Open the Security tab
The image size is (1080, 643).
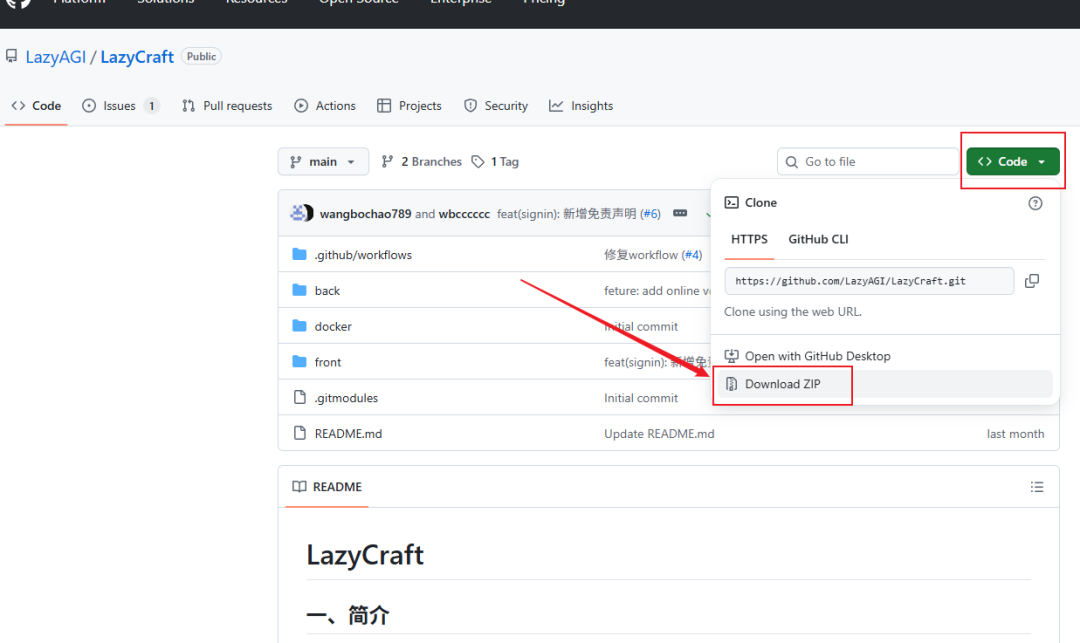[x=496, y=106]
